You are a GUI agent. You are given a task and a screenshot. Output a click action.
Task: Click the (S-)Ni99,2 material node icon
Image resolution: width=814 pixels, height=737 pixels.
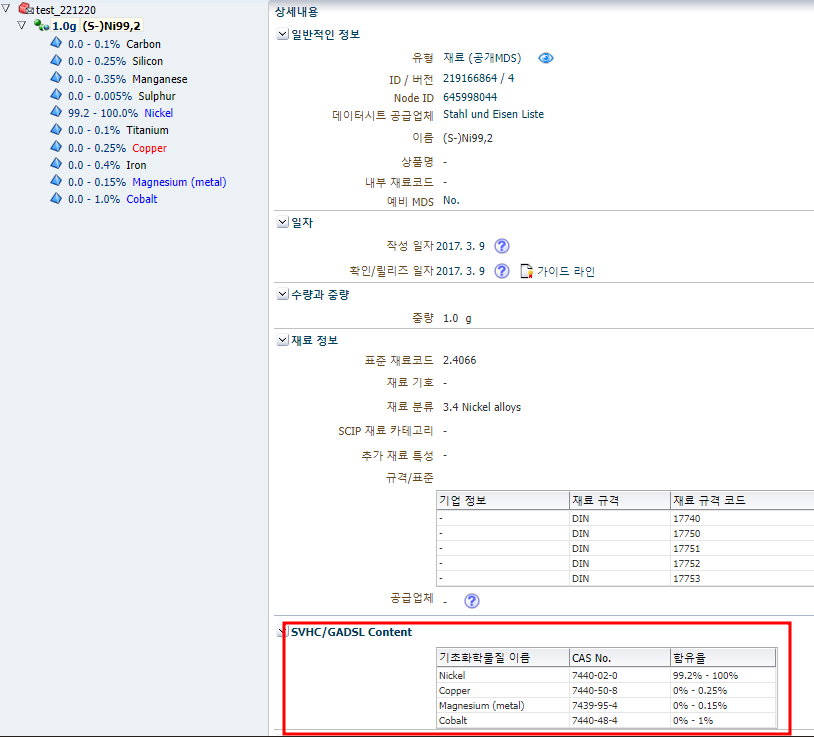point(42,25)
